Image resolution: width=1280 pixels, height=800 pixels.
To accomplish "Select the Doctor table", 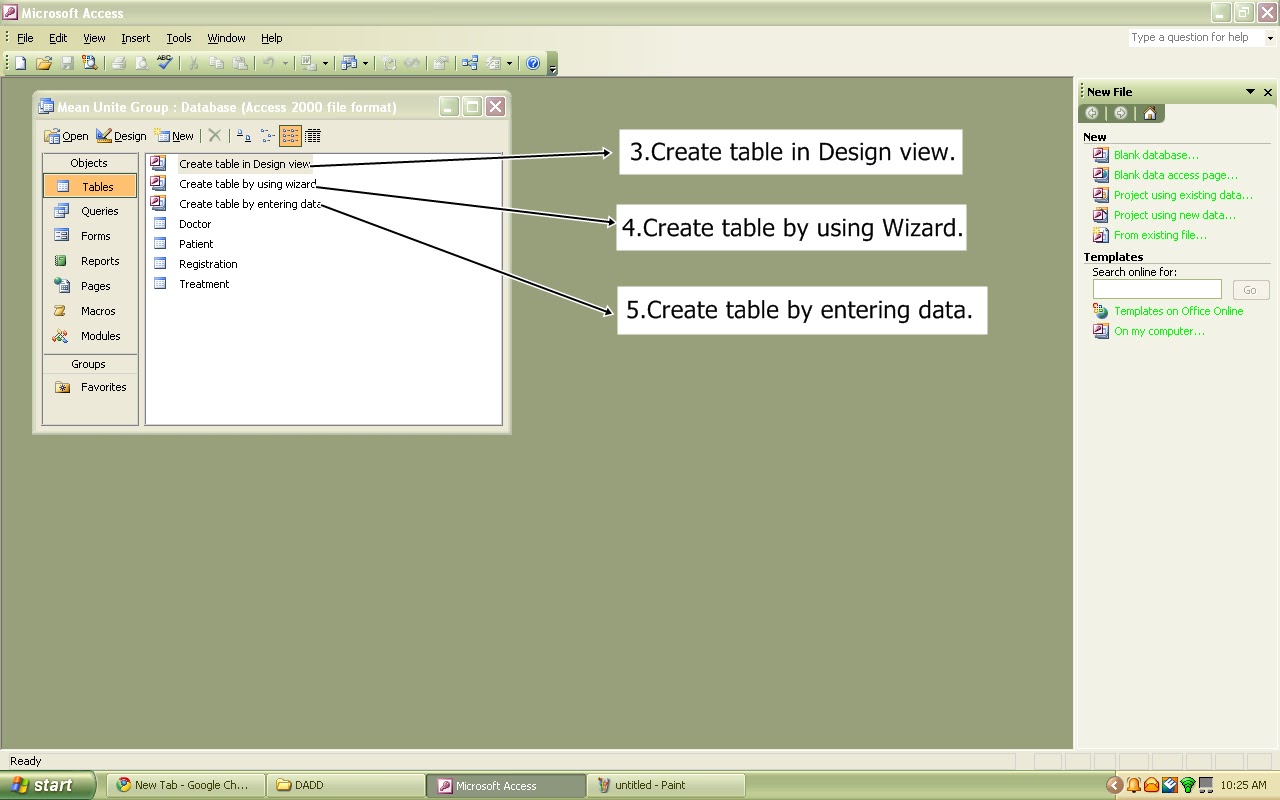I will [x=195, y=224].
